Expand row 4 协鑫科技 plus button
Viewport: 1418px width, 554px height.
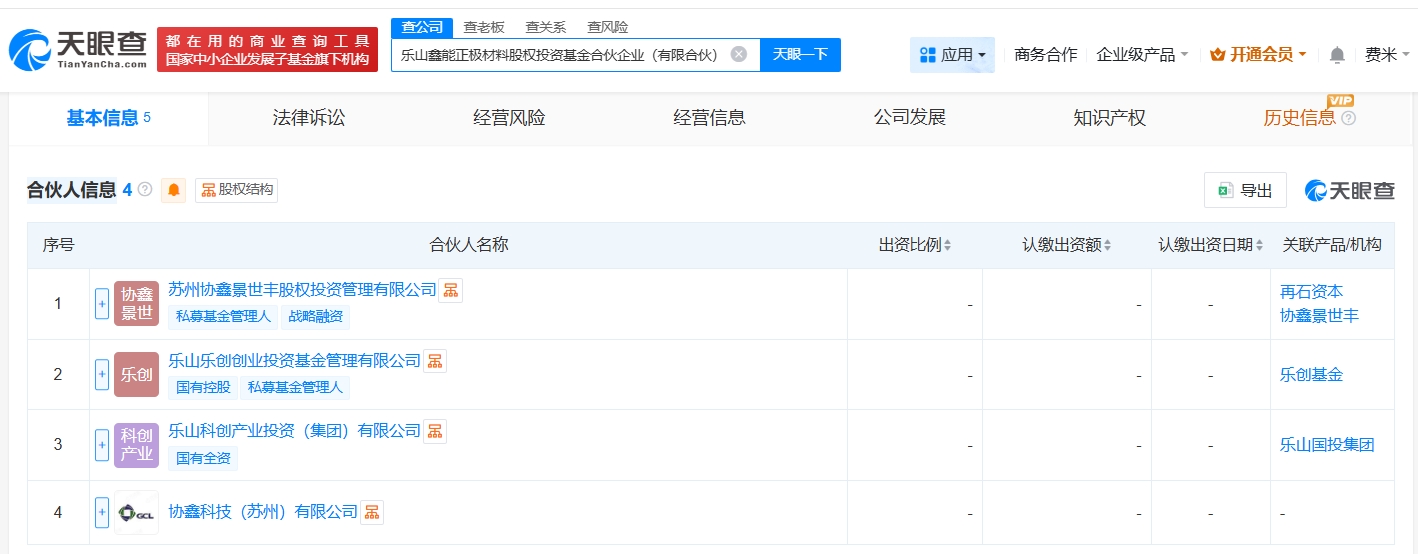click(102, 513)
